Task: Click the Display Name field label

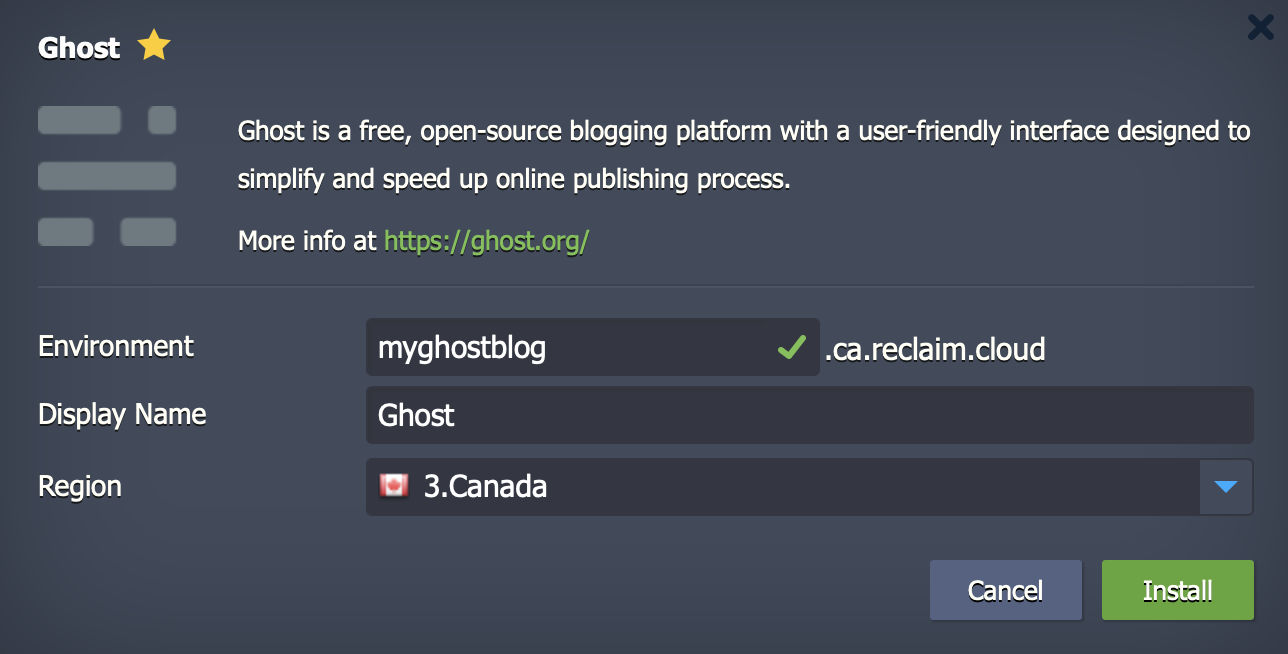Action: (122, 414)
